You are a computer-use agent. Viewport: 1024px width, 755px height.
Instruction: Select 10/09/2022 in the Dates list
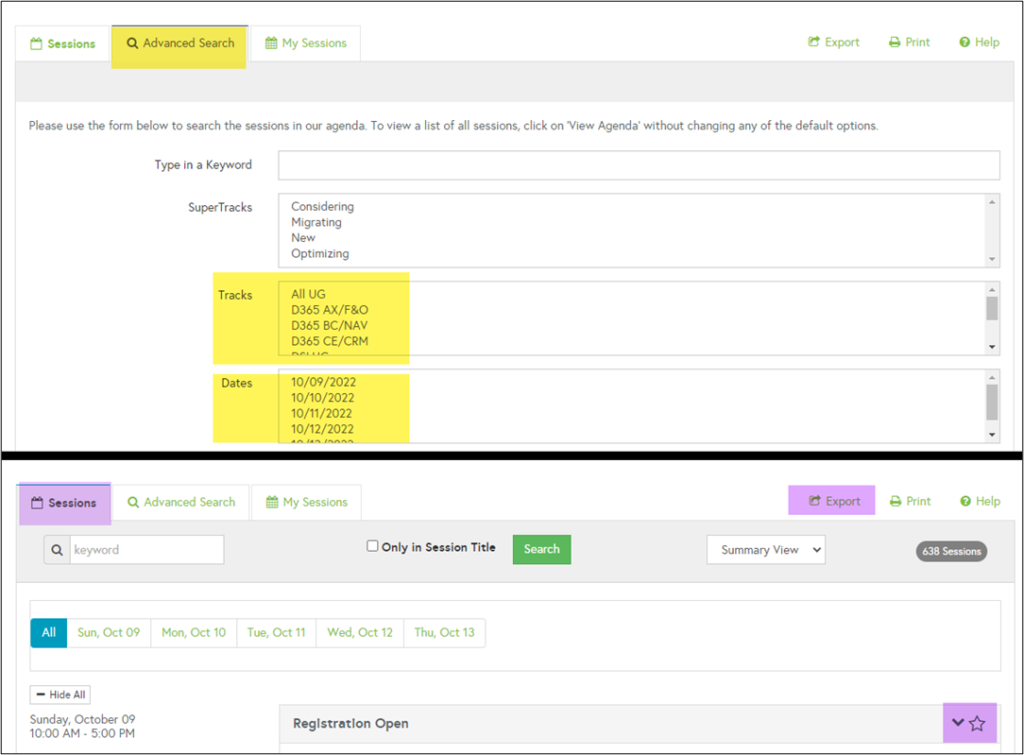323,382
